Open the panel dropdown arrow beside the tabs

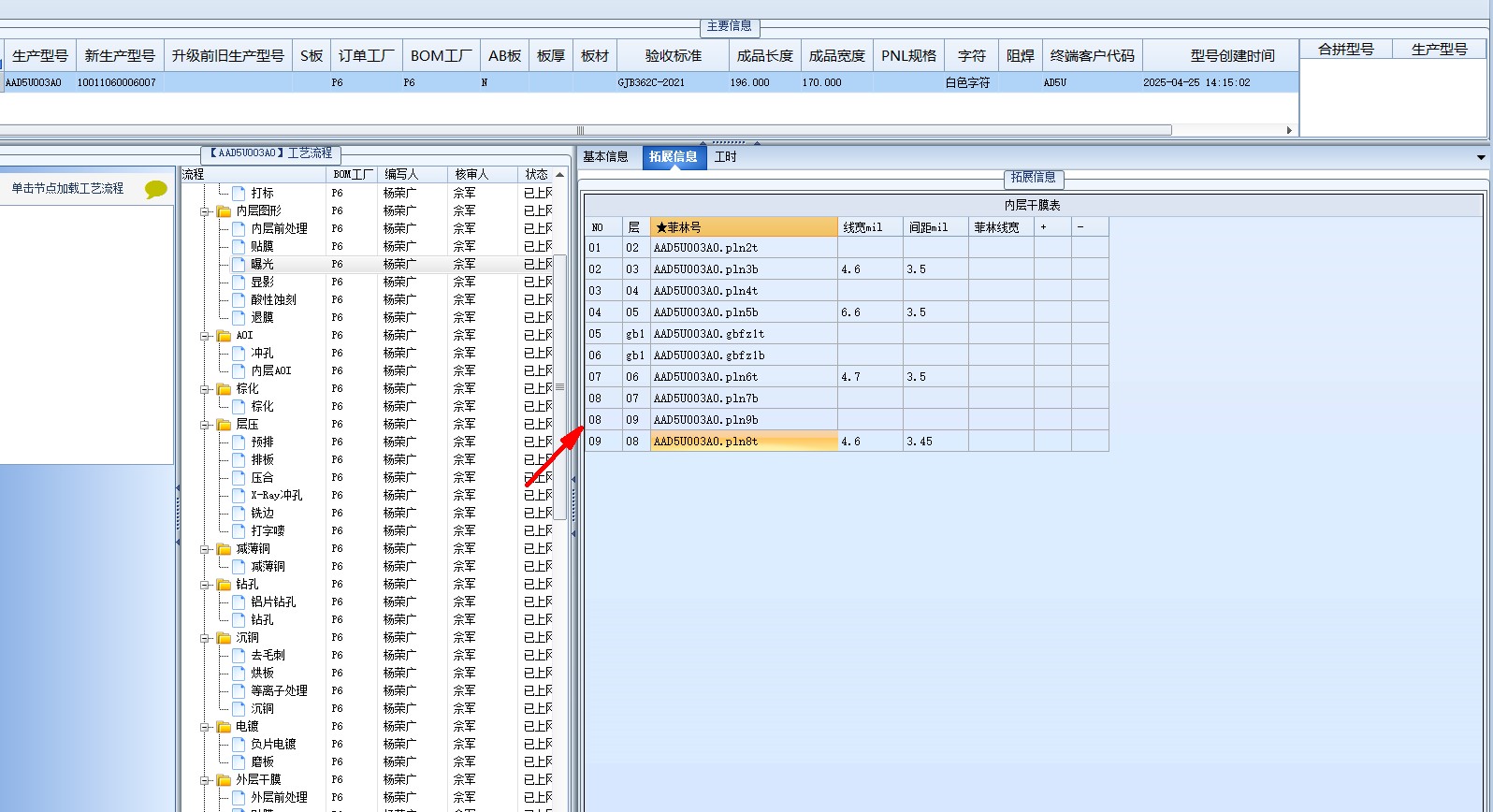pos(1481,157)
